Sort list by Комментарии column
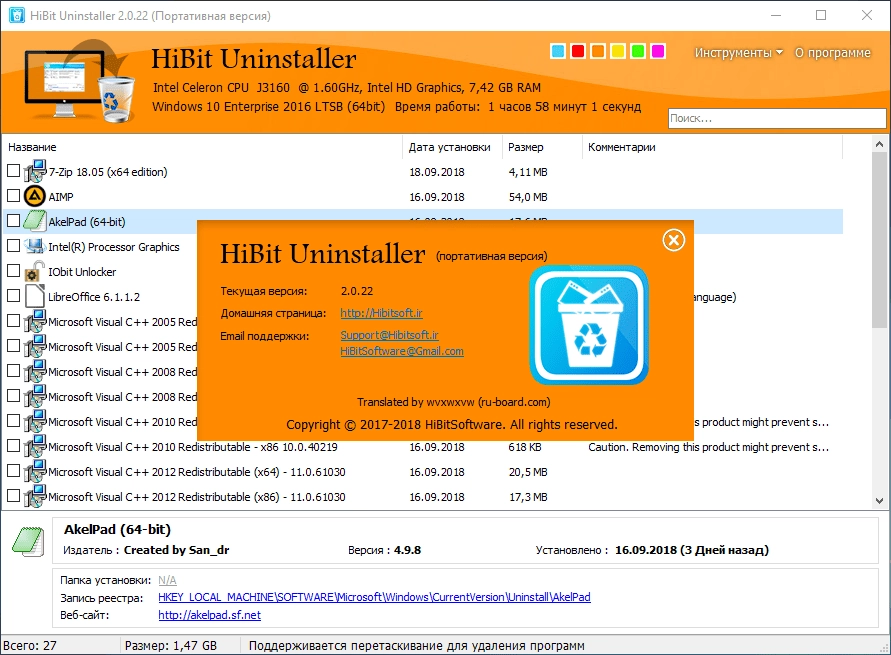Screen dimensions: 891x655 (712, 147)
